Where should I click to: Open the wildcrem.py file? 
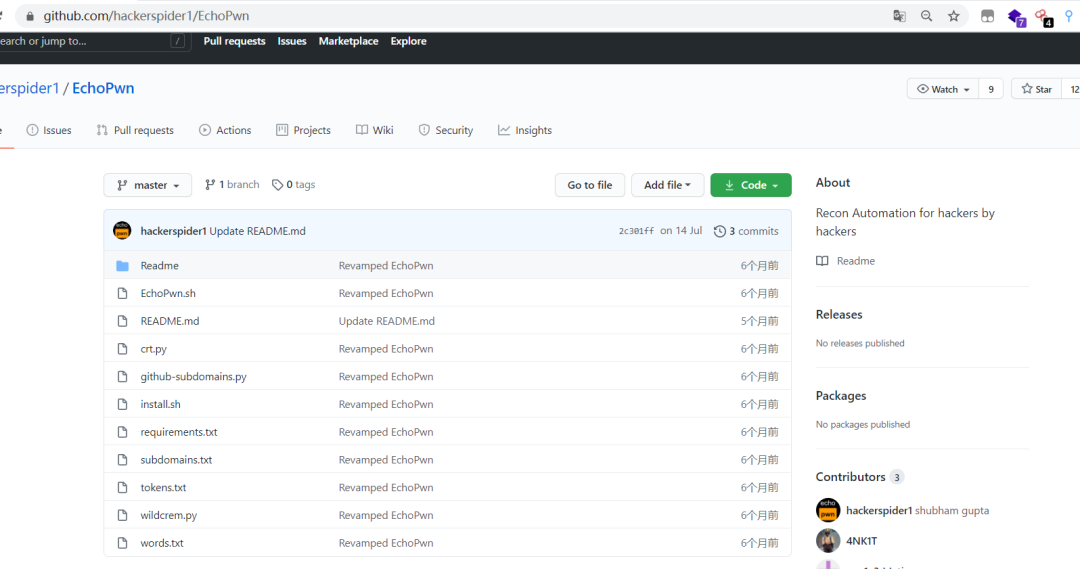[x=169, y=515]
